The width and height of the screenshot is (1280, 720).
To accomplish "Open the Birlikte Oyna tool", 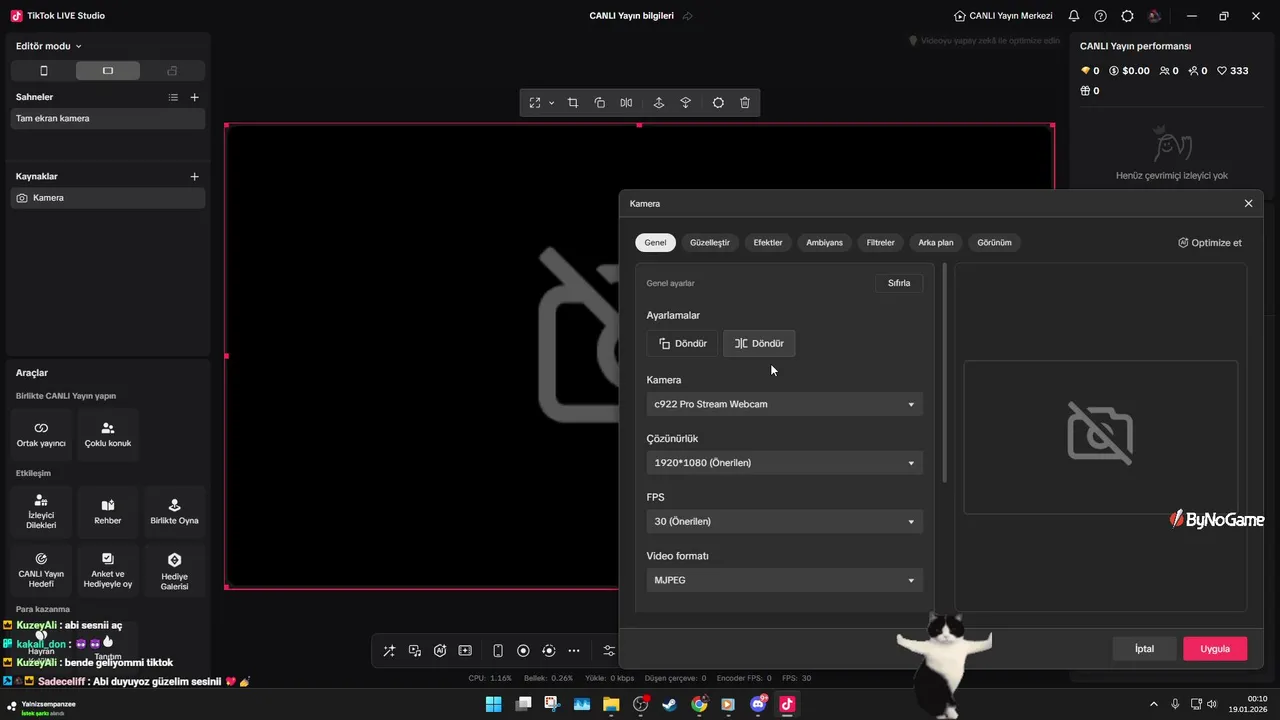I will point(174,512).
